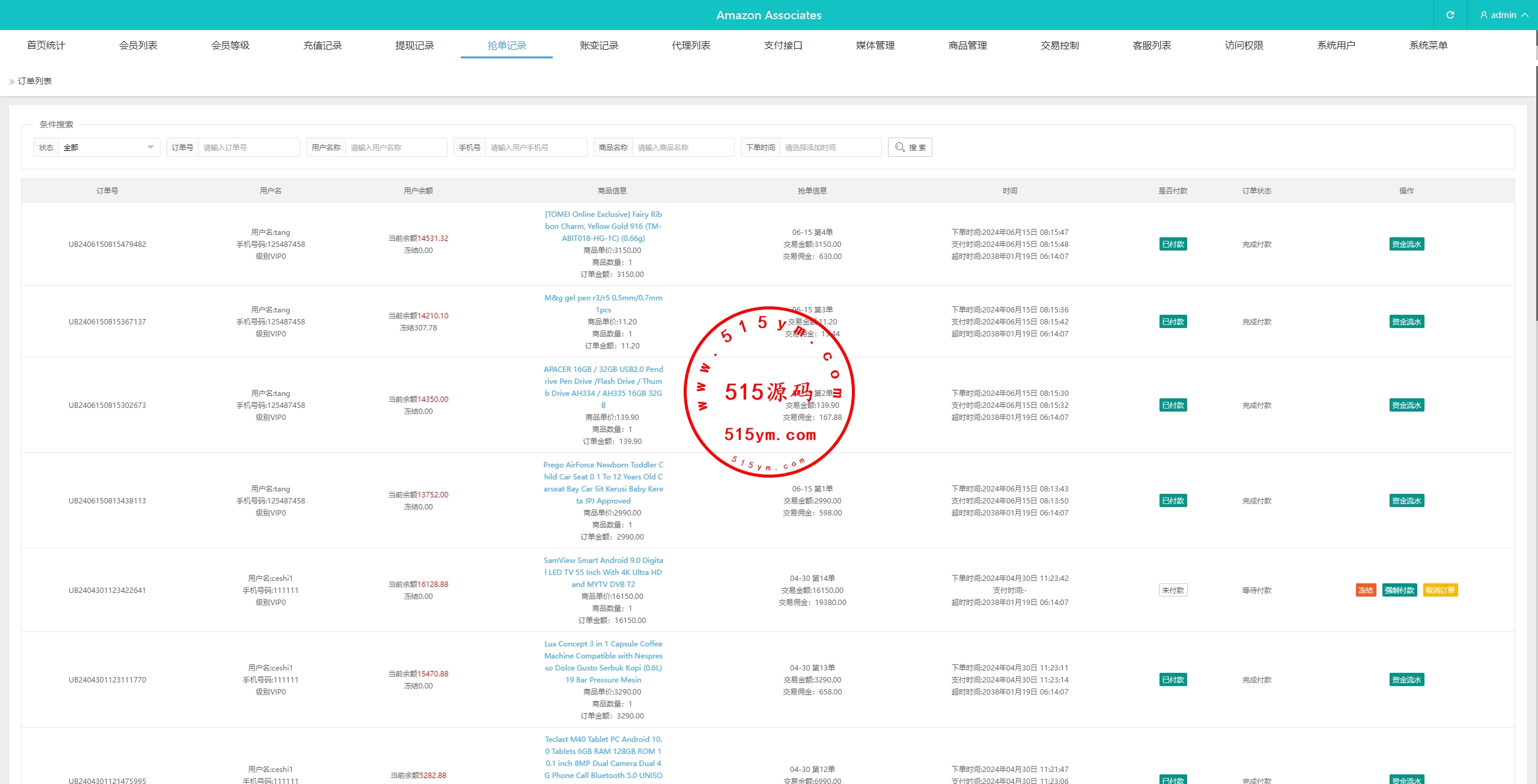Open the 下单时间 date picker field
This screenshot has width=1538, height=784.
coord(830,147)
